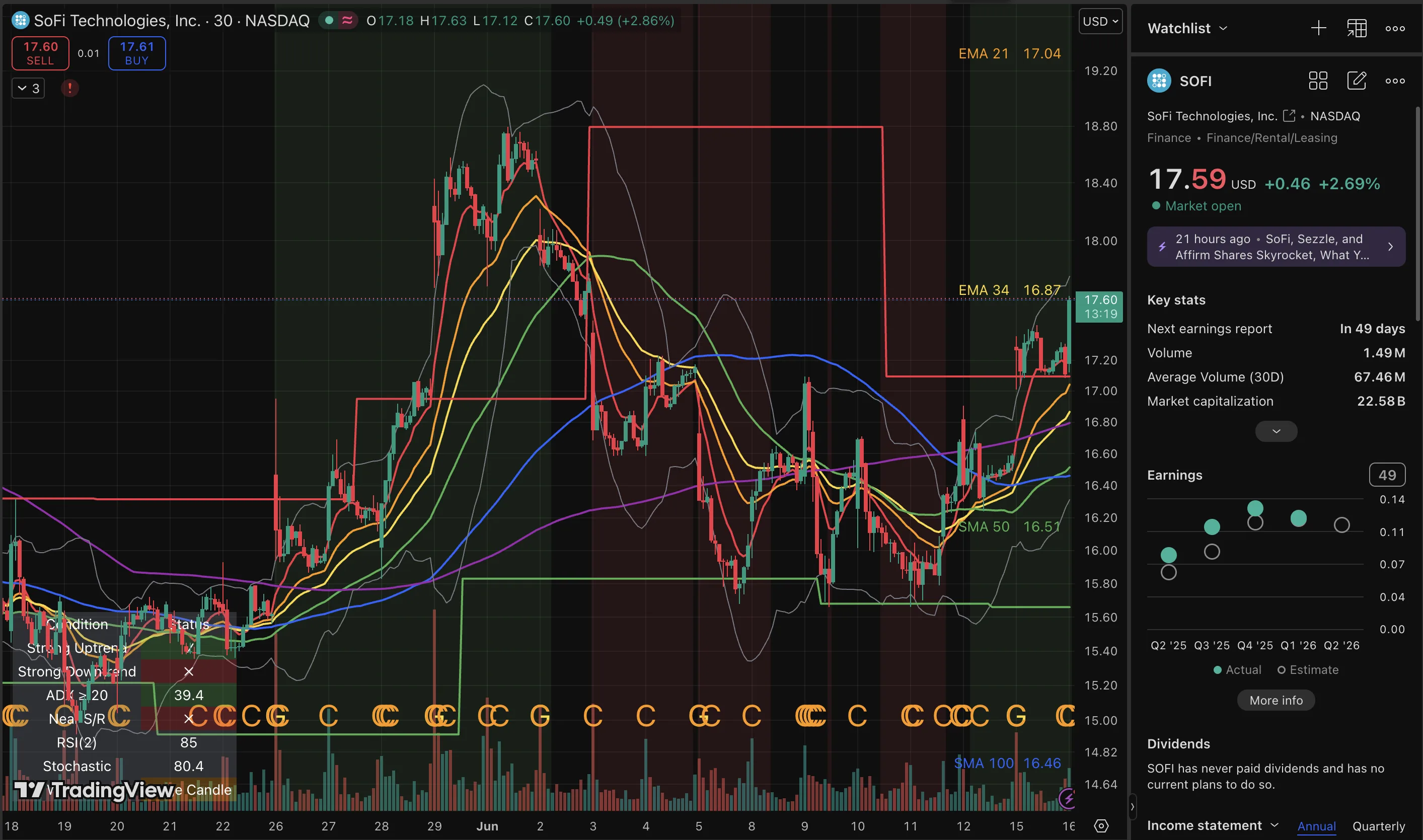
Task: Toggle the Estimate legend in Earnings
Action: point(1308,669)
